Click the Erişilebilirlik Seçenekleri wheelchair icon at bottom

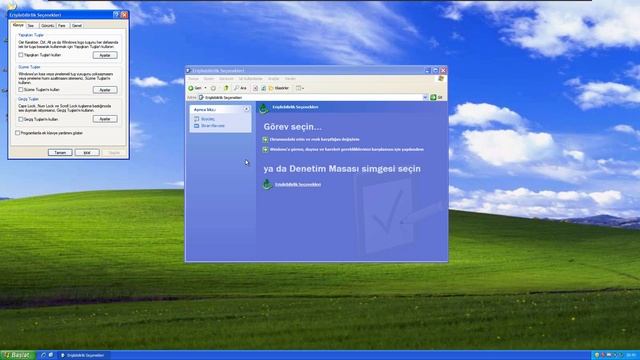267,184
